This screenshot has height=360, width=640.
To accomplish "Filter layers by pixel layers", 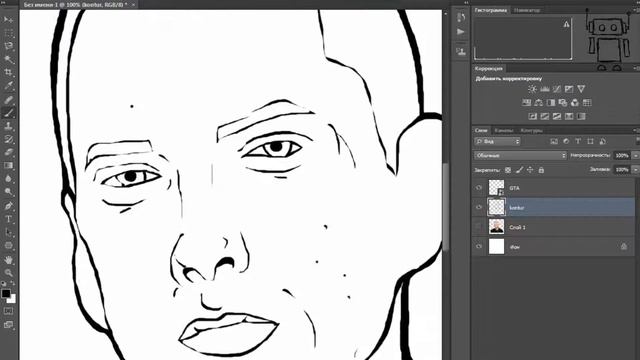I will pos(554,141).
